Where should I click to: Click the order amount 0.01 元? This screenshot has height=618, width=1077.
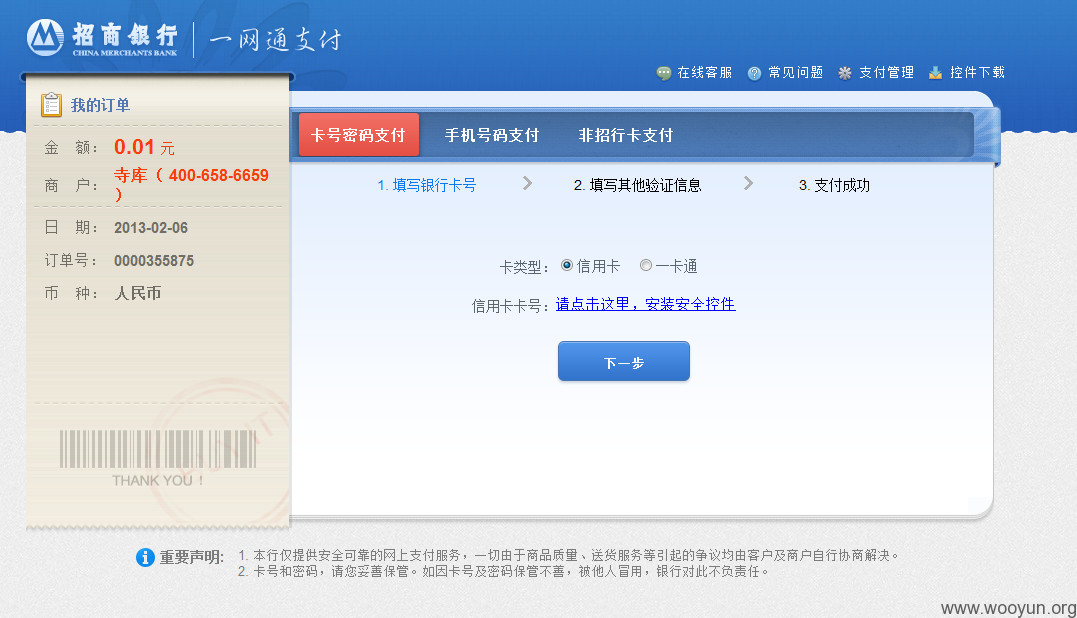pyautogui.click(x=144, y=147)
